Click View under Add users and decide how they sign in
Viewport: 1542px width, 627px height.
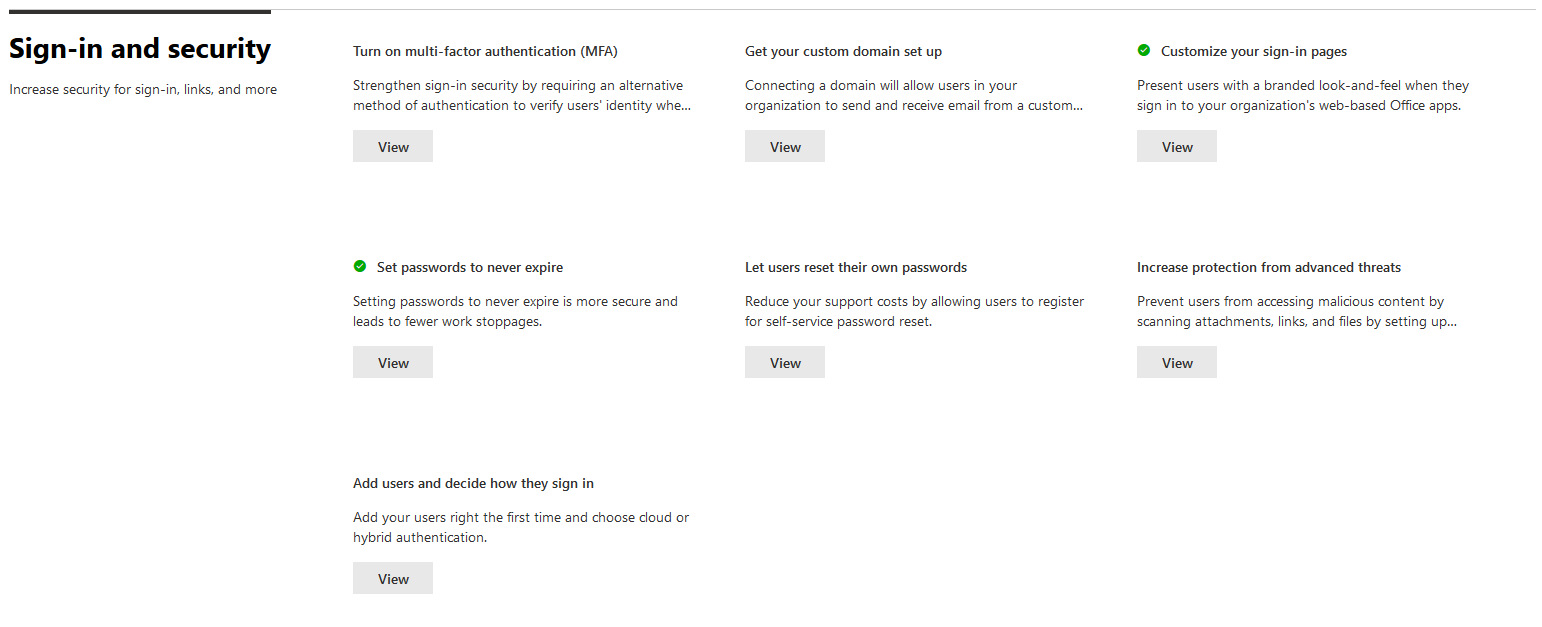393,578
